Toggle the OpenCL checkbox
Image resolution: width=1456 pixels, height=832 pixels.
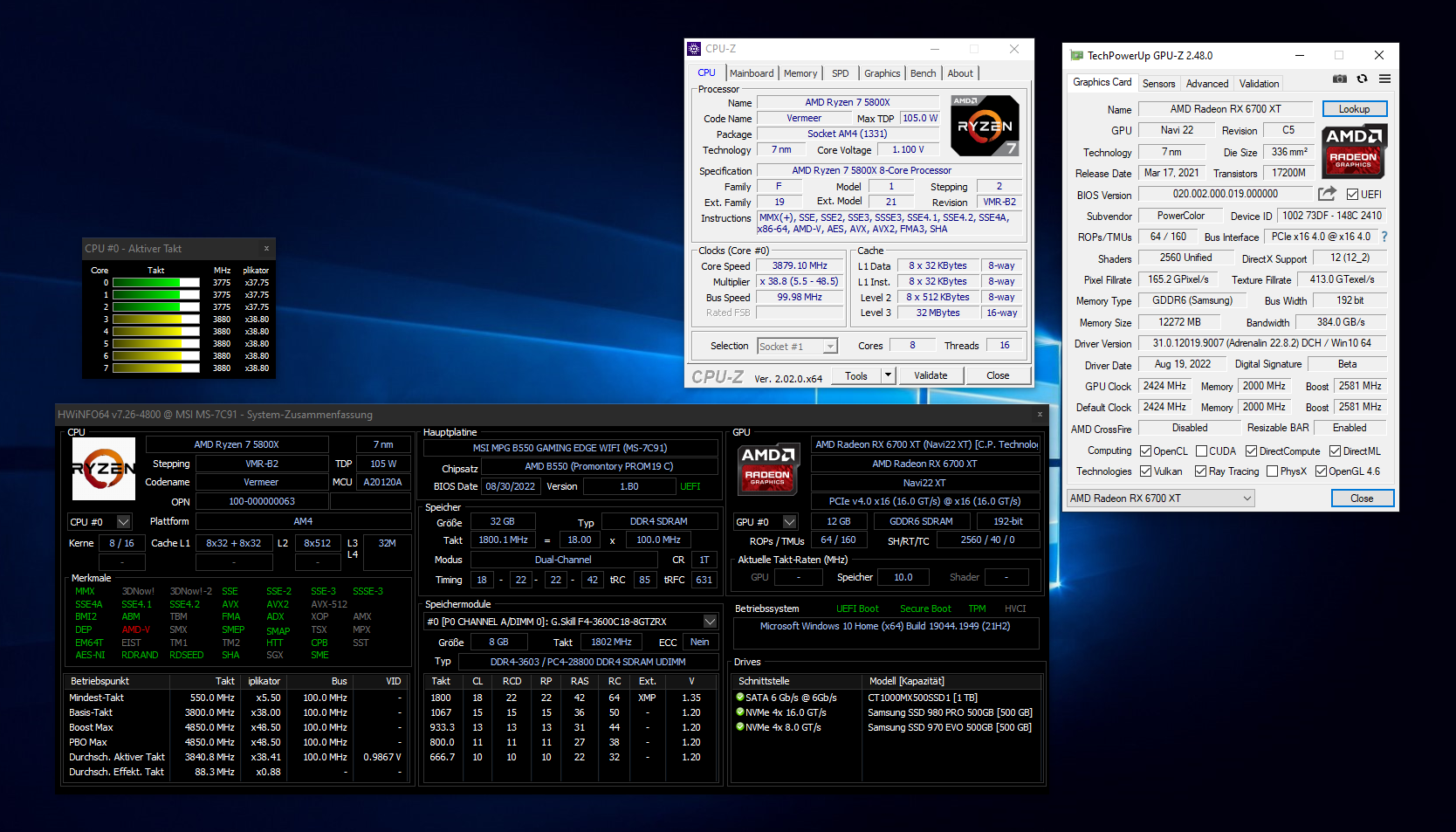[x=1146, y=451]
